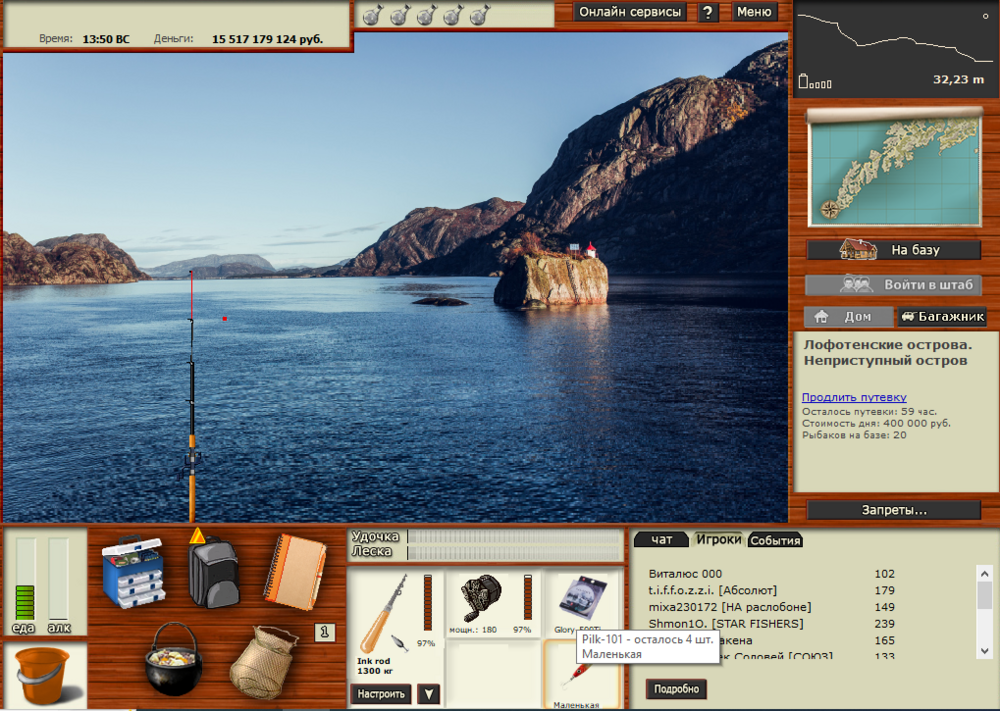Click the orange bait bucket

42,676
